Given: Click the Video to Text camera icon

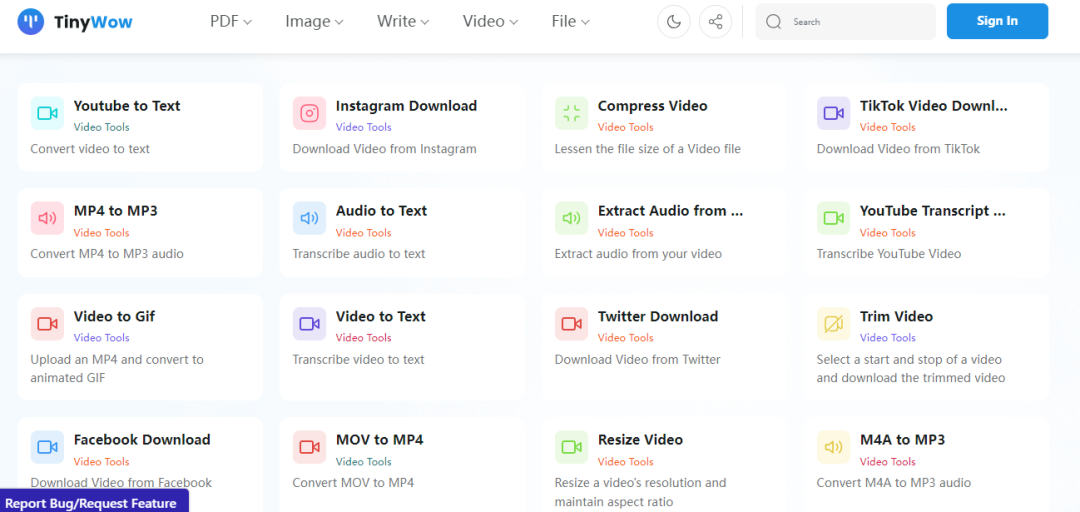Looking at the screenshot, I should pos(309,324).
